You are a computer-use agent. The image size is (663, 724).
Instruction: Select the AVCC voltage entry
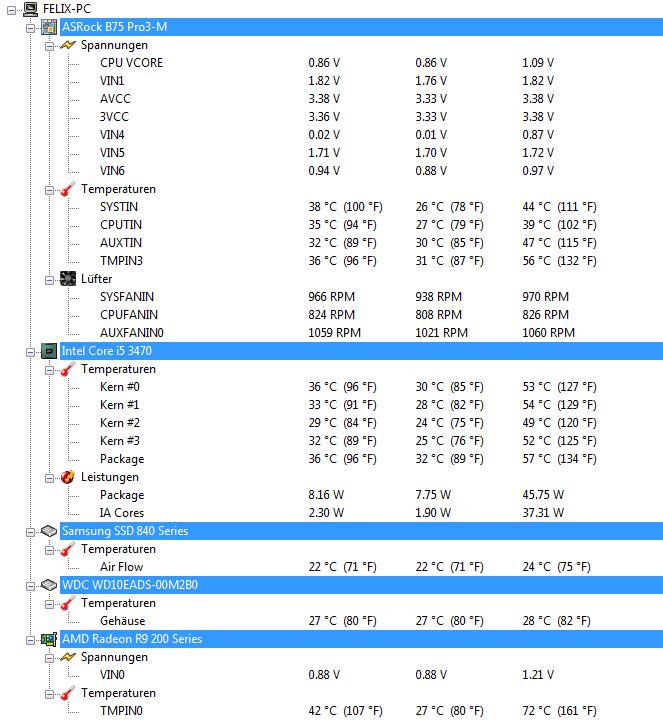pos(115,99)
